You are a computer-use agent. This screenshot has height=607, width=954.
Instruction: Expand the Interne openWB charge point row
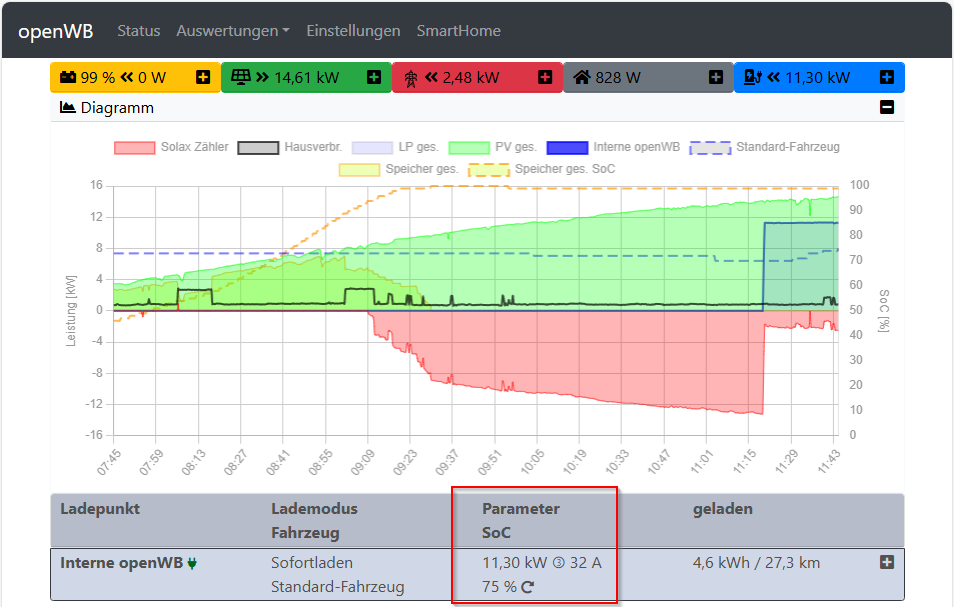pyautogui.click(x=887, y=563)
